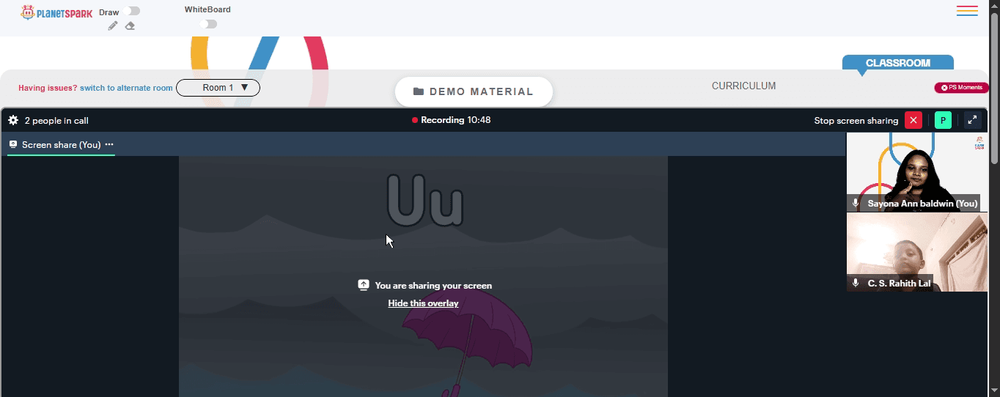Click Hide this overlay link
Viewport: 1000px width, 397px height.
[x=423, y=303]
